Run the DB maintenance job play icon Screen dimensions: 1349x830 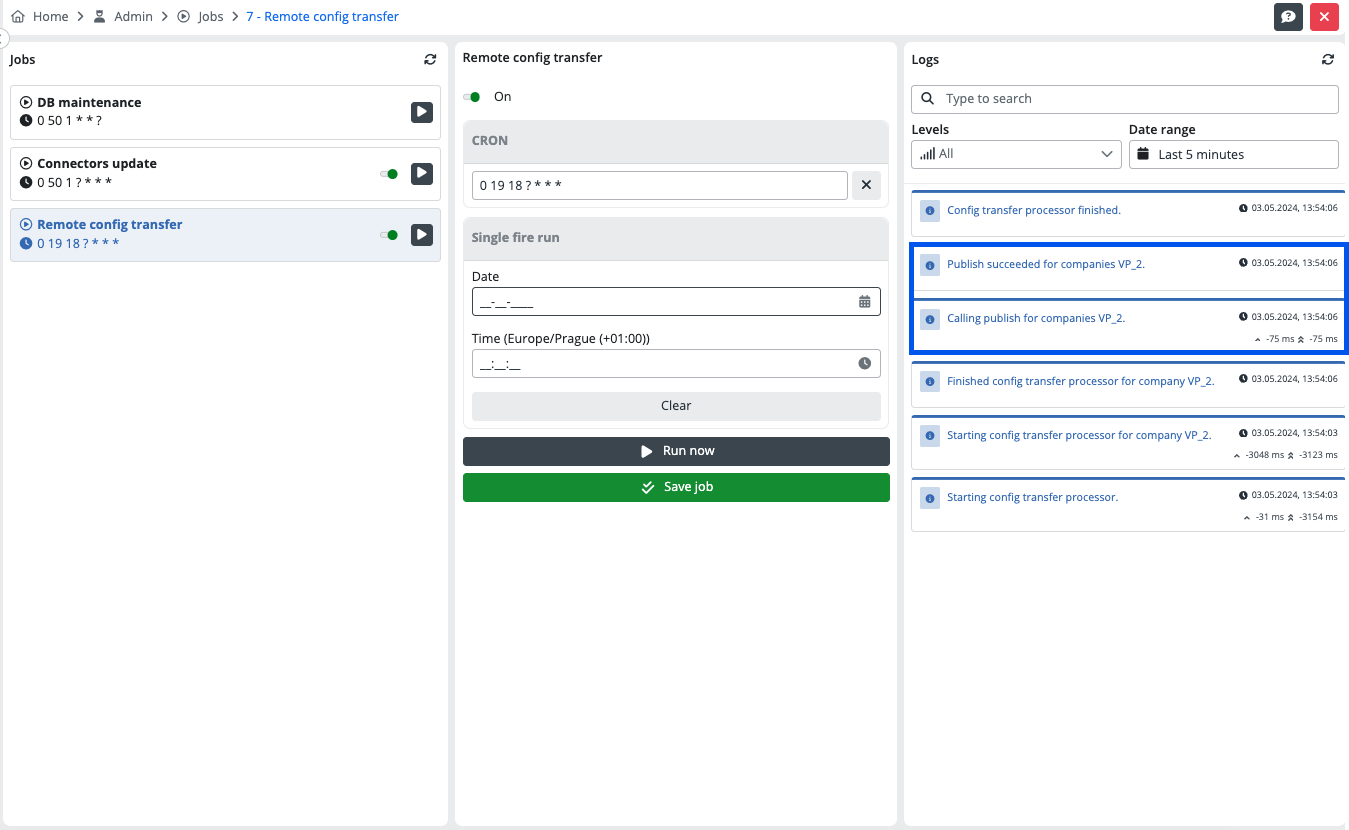pos(422,112)
